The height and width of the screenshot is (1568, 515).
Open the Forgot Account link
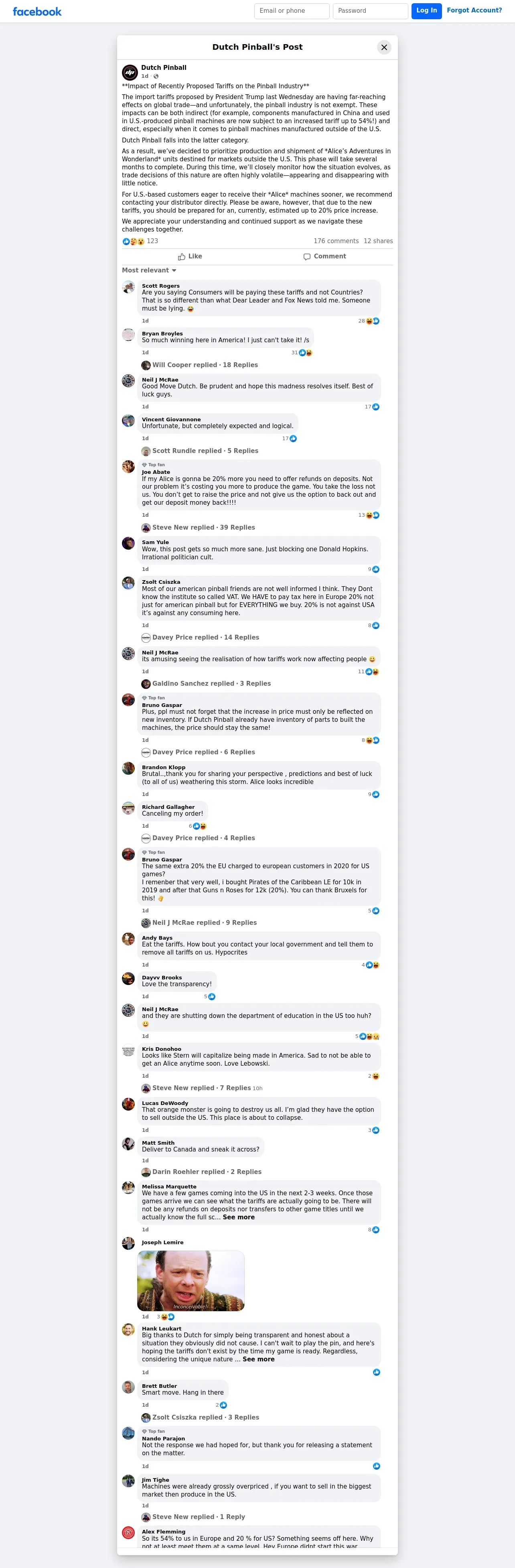[474, 10]
